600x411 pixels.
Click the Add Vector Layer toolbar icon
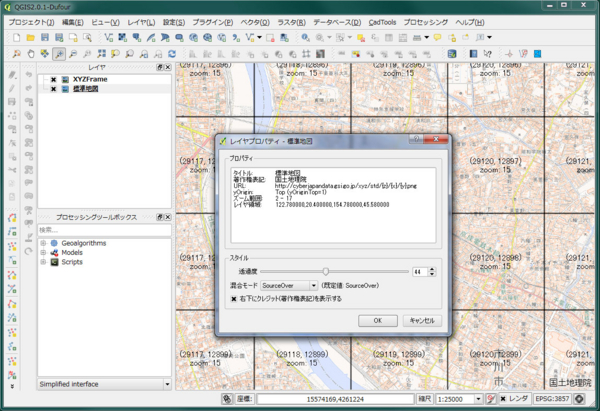pos(109,38)
